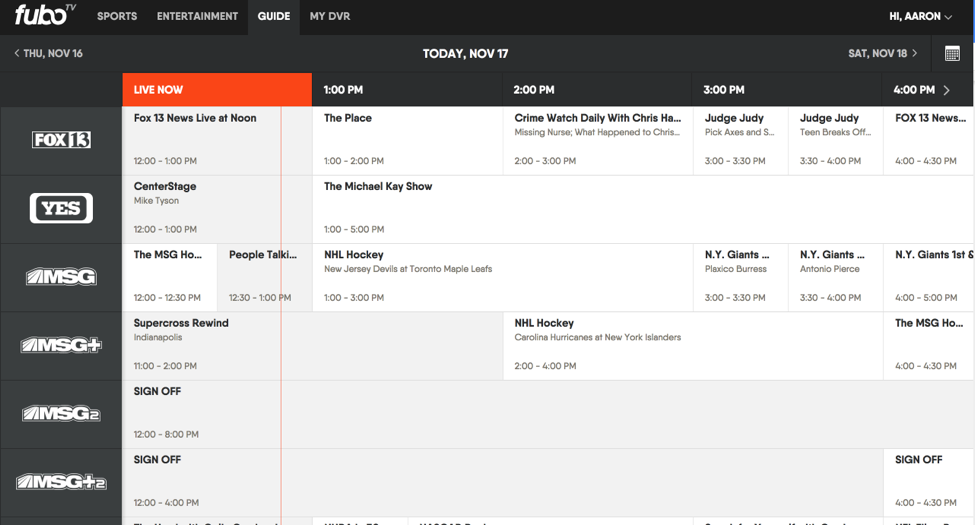Select the 3:00 PM time header
Image resolution: width=975 pixels, height=525 pixels.
coord(787,90)
